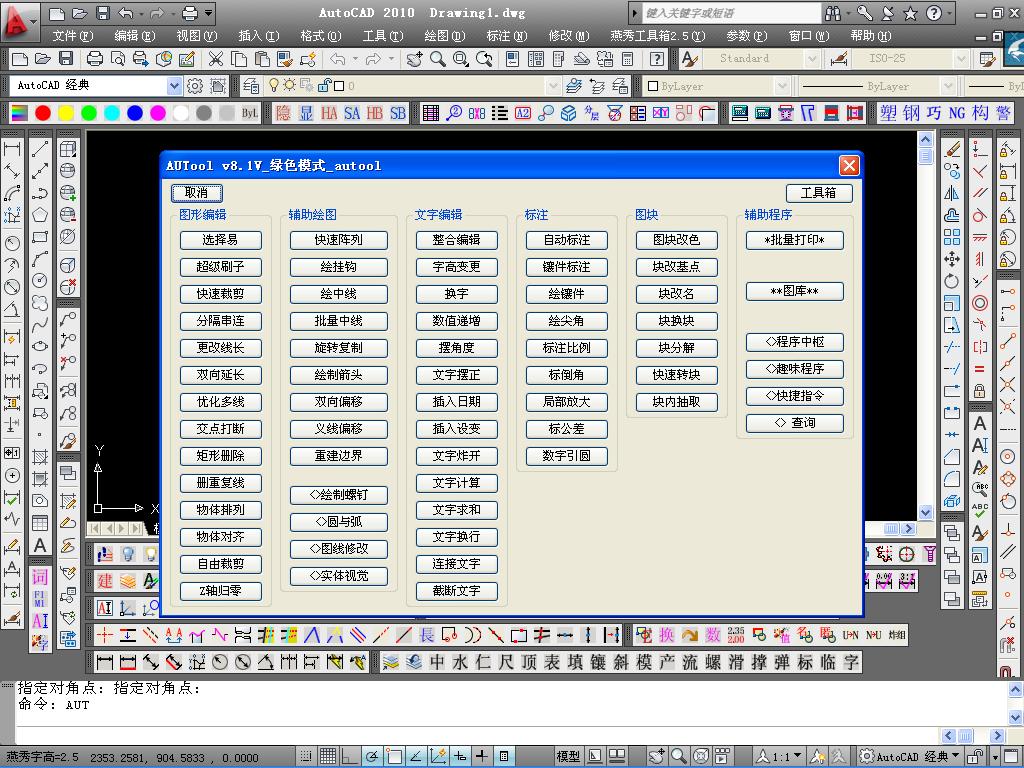Screen dimensions: 1024x768
Task: Toggle Object Snap in the status bar
Action: (394, 756)
